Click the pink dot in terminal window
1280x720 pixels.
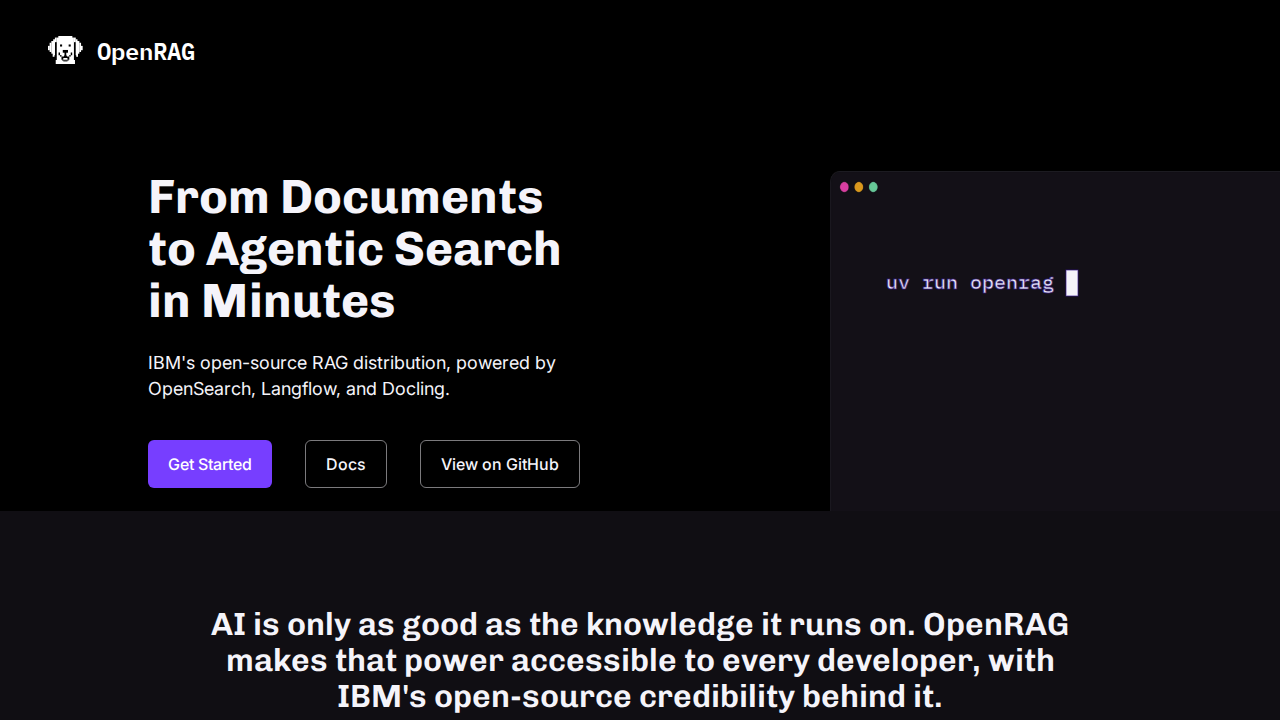(x=844, y=187)
